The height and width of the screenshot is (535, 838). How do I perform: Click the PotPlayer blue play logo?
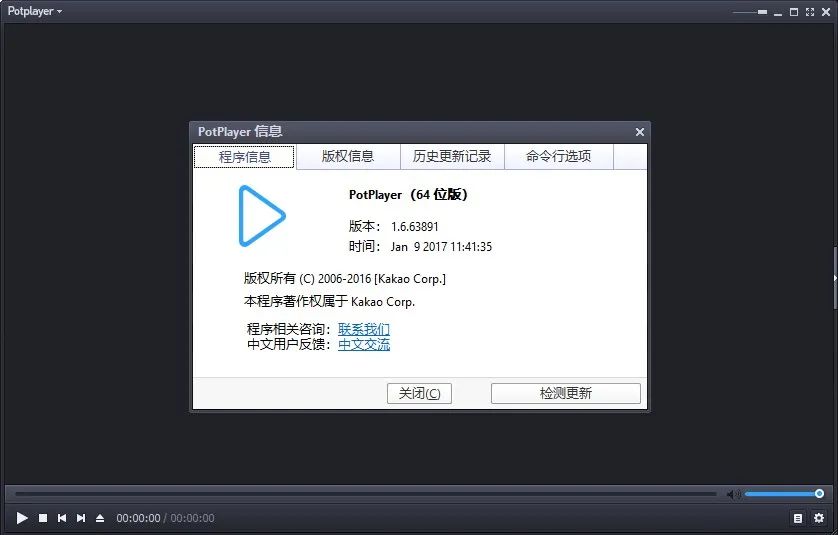261,216
